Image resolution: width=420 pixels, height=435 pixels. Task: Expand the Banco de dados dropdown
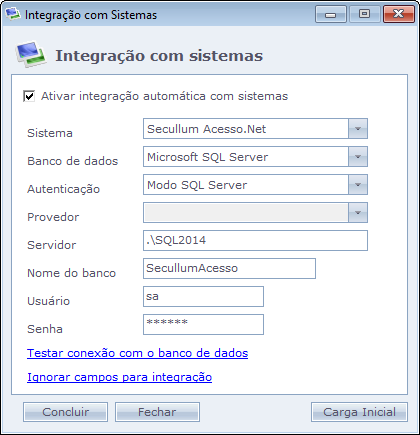click(x=358, y=157)
